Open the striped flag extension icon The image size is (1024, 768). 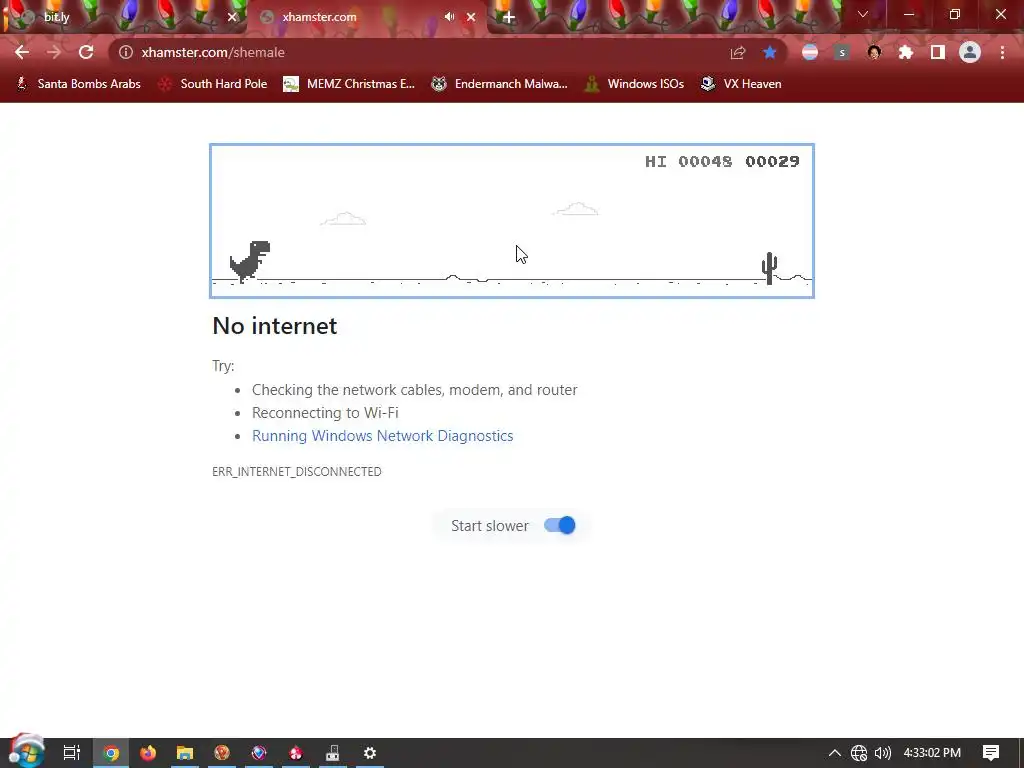pos(810,52)
